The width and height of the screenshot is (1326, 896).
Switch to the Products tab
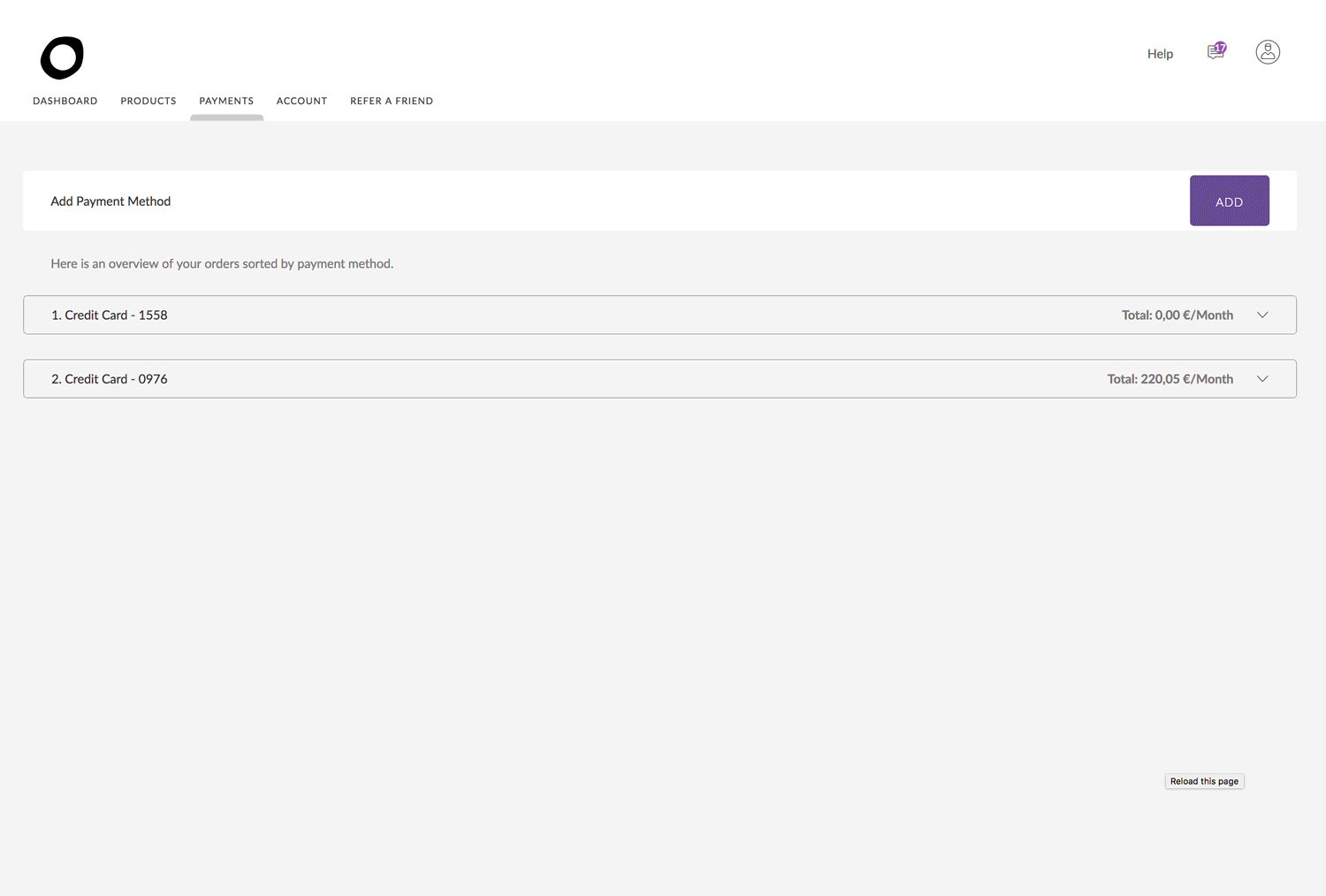149,101
